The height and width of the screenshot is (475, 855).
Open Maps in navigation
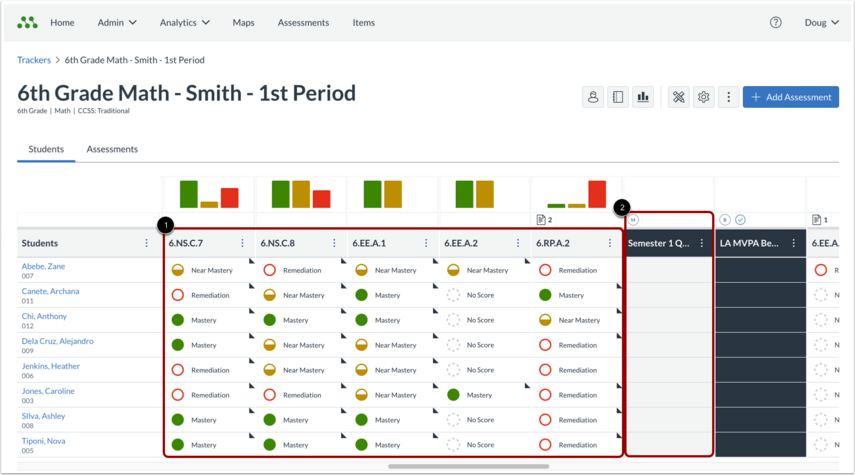(x=243, y=22)
